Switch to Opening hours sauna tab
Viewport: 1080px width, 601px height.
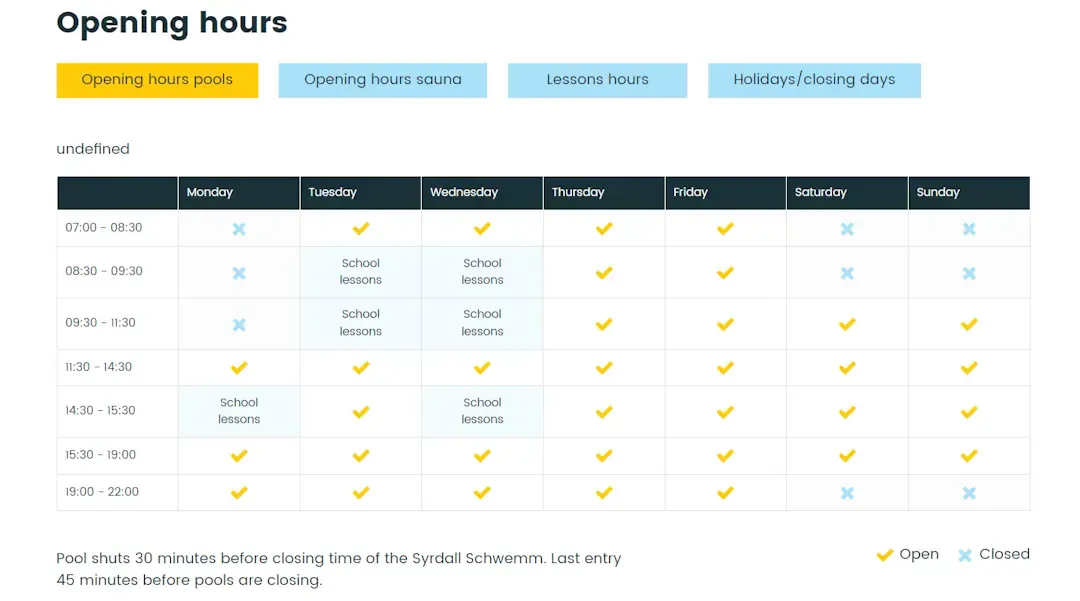(x=382, y=80)
